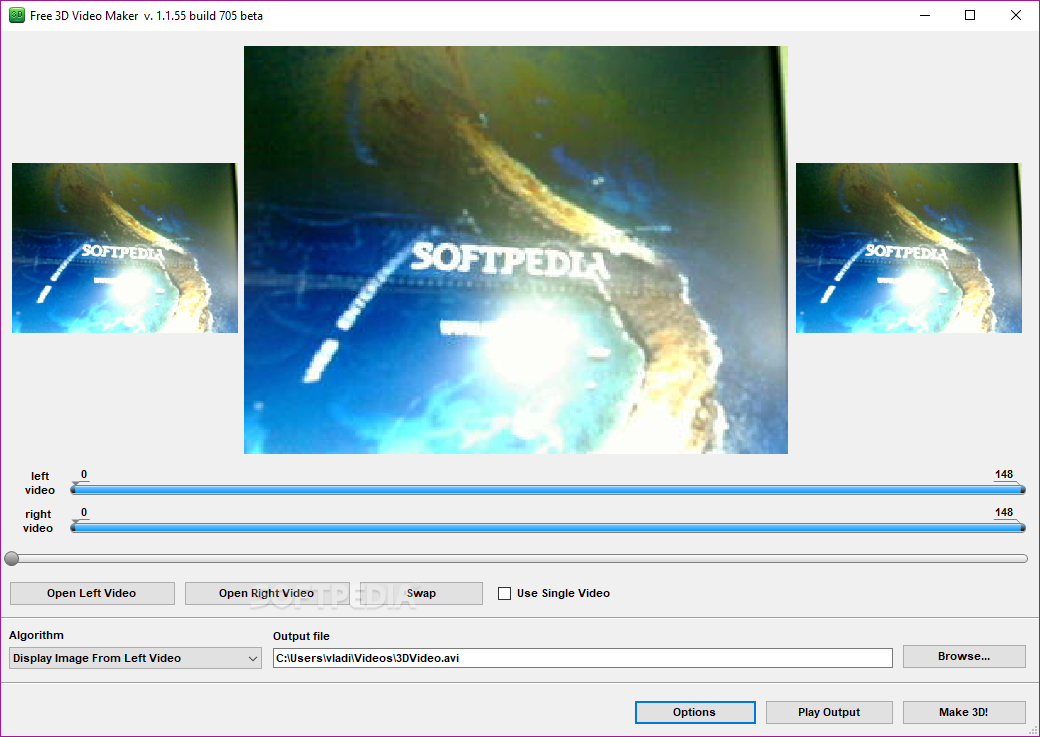
Task: Browse for output file location
Action: pyautogui.click(x=964, y=656)
